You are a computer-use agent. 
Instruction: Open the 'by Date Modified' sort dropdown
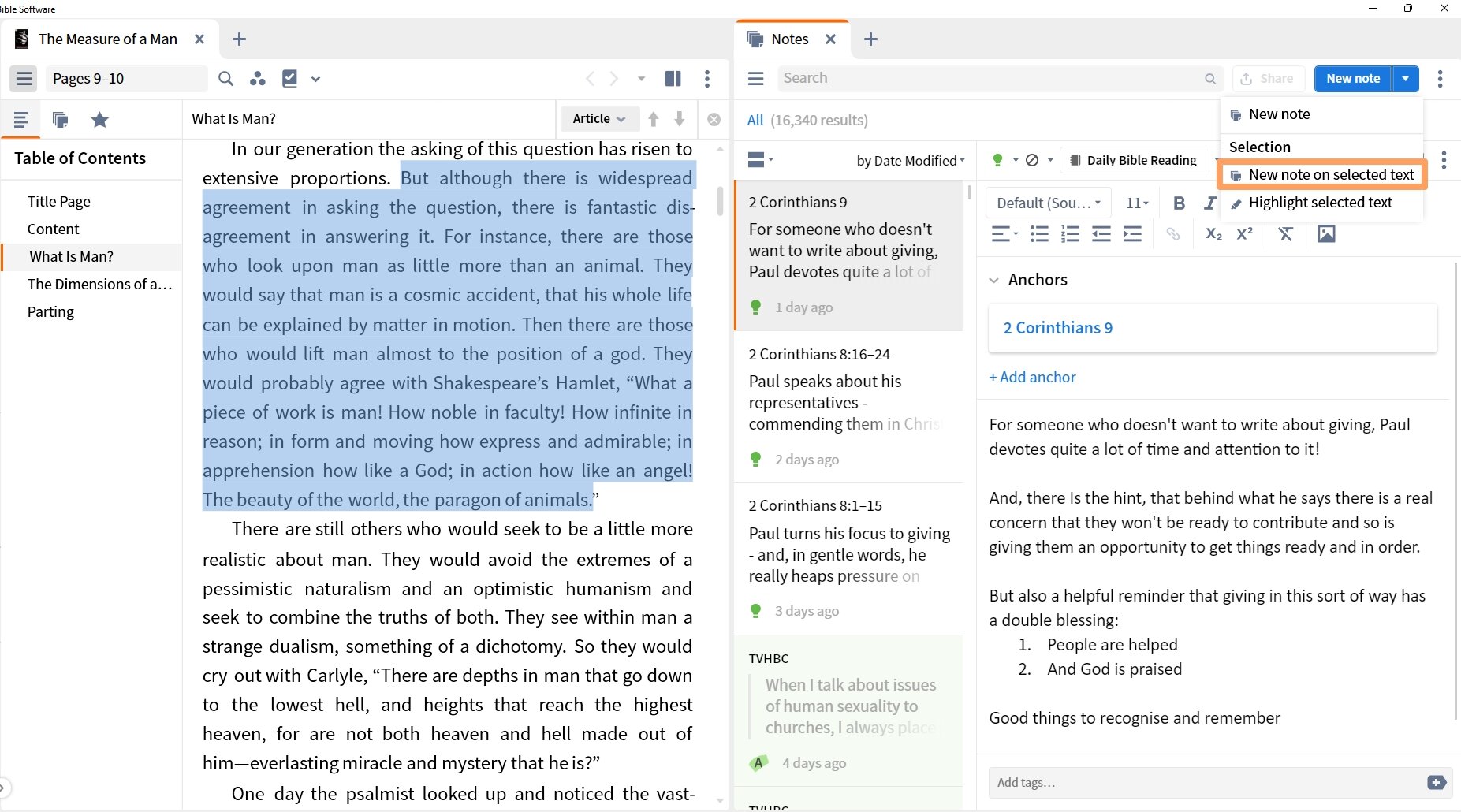pos(908,160)
